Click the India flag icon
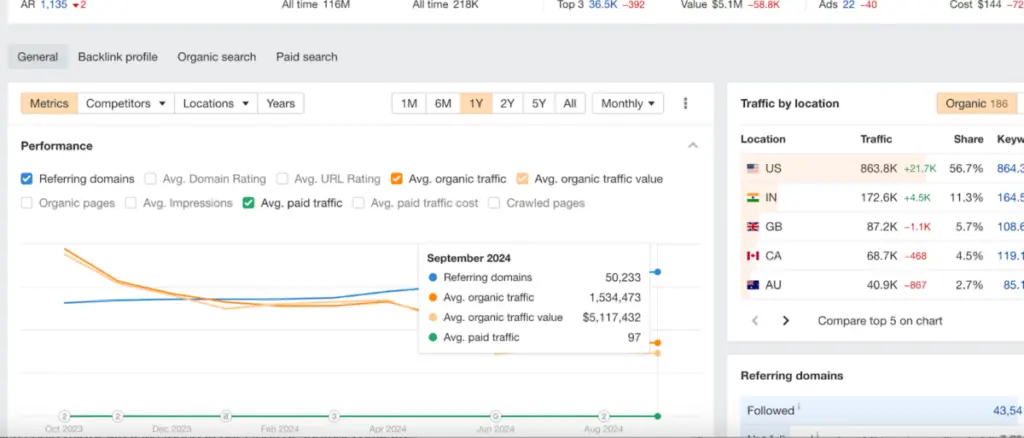Image resolution: width=1024 pixels, height=438 pixels. coord(753,198)
